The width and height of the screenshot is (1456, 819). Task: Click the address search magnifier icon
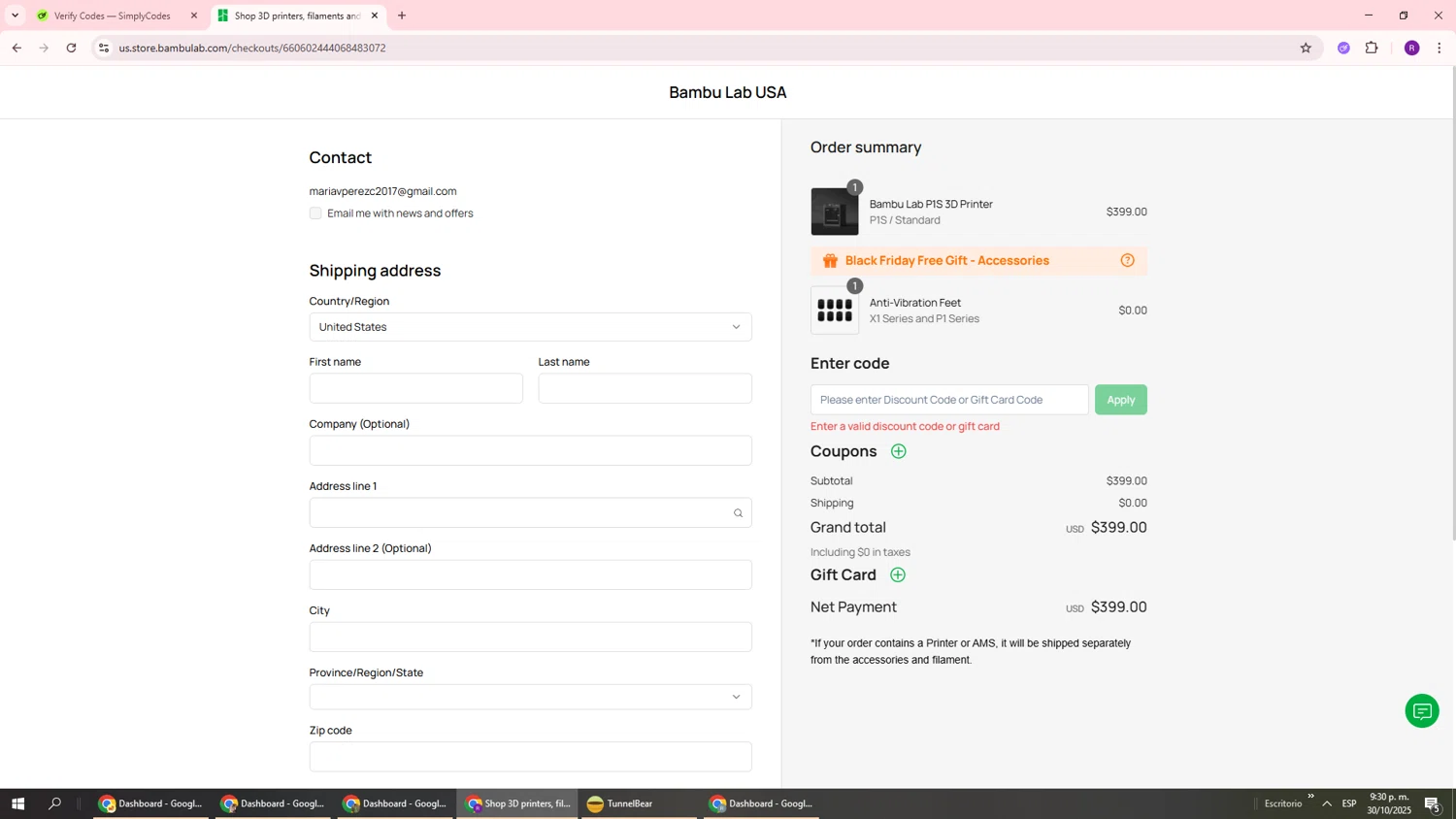click(738, 513)
